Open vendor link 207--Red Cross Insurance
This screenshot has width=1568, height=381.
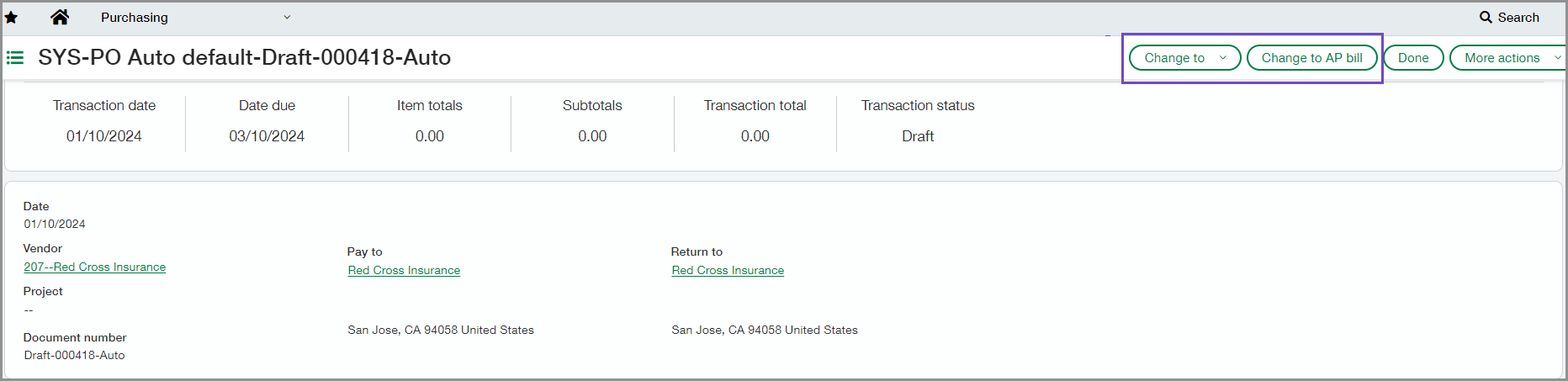click(x=94, y=267)
